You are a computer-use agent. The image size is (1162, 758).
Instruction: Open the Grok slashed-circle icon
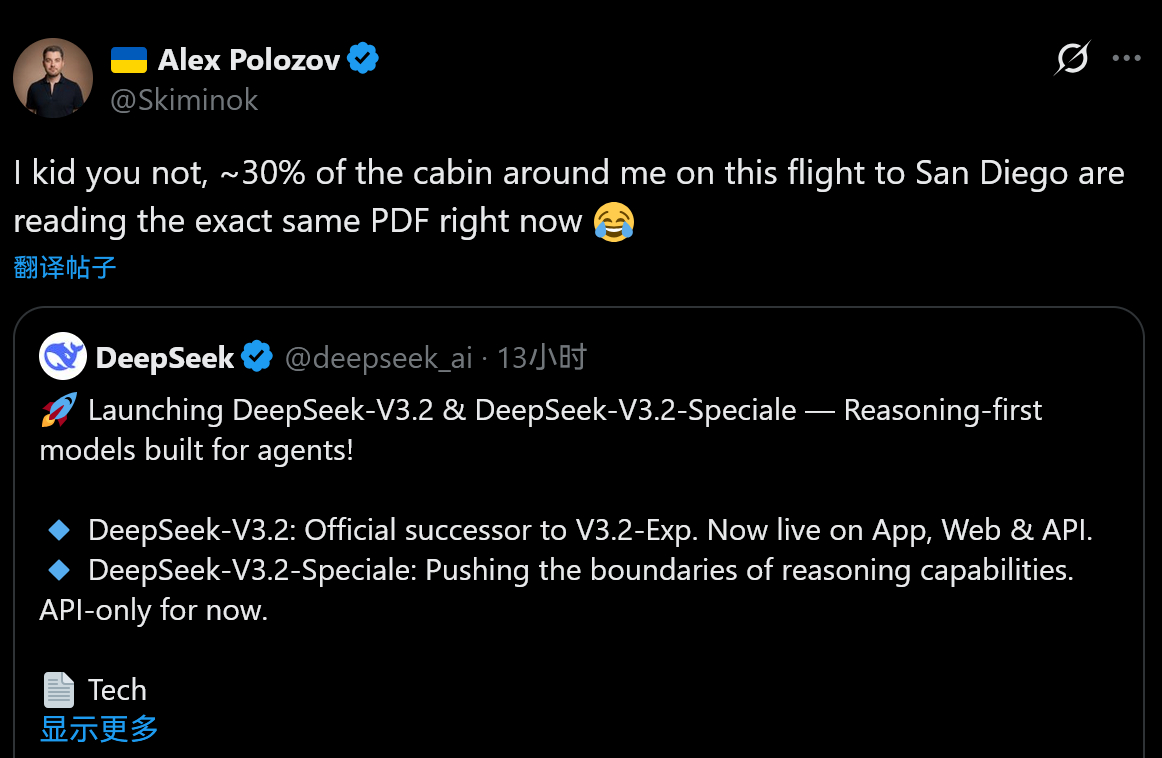(1072, 59)
